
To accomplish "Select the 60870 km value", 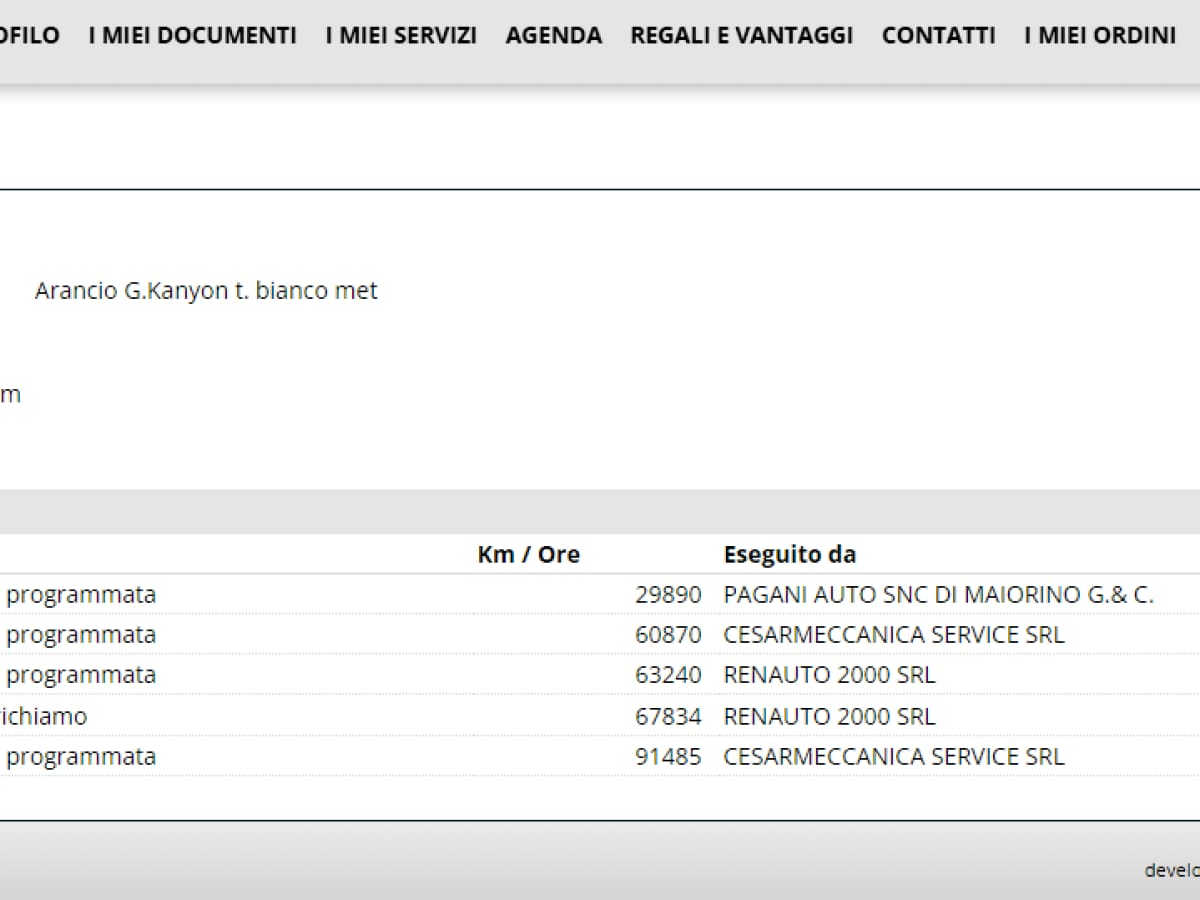I will pos(668,635).
